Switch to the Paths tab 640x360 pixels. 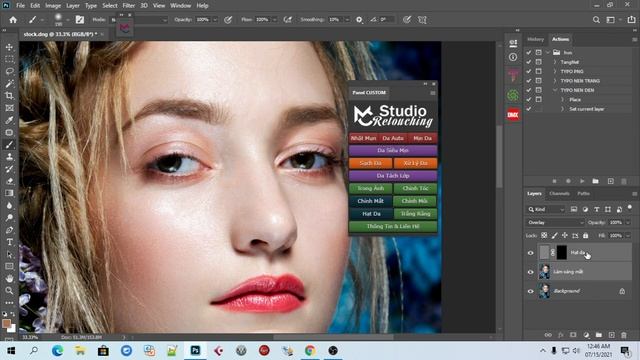(x=583, y=193)
